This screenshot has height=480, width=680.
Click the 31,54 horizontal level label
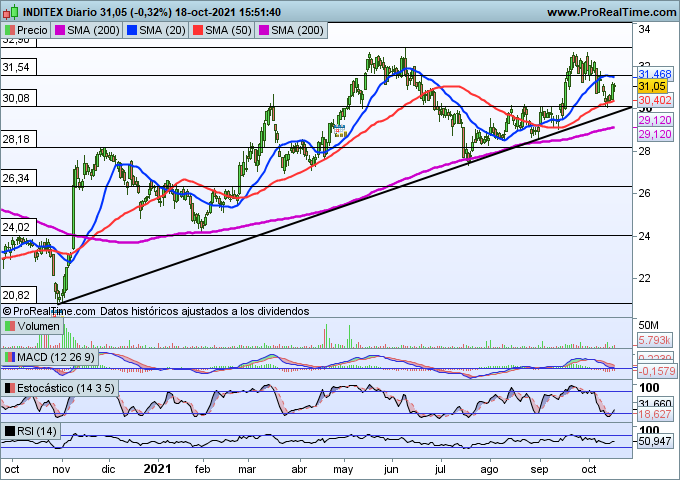[18, 67]
